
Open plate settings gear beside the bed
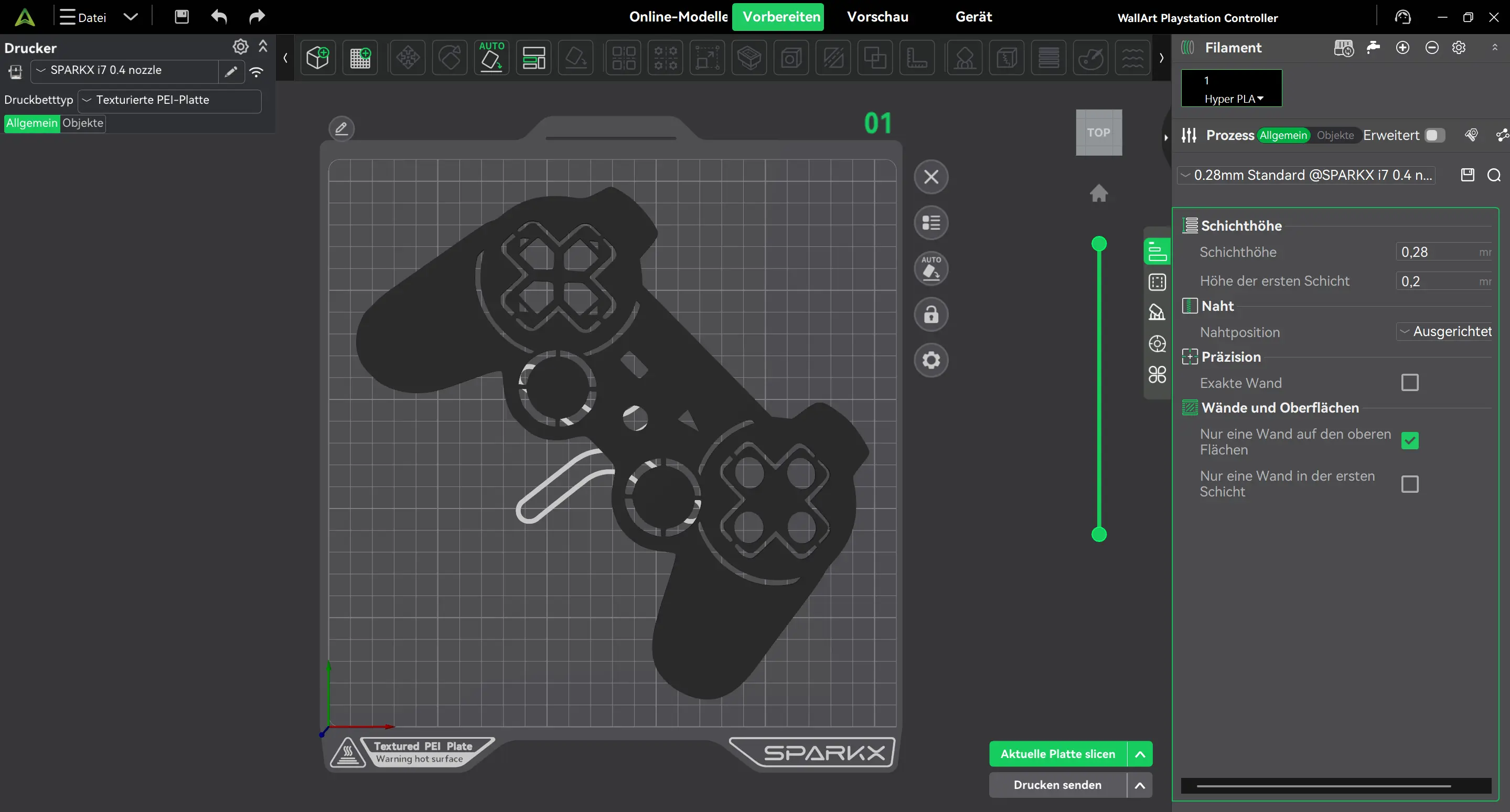[x=931, y=360]
